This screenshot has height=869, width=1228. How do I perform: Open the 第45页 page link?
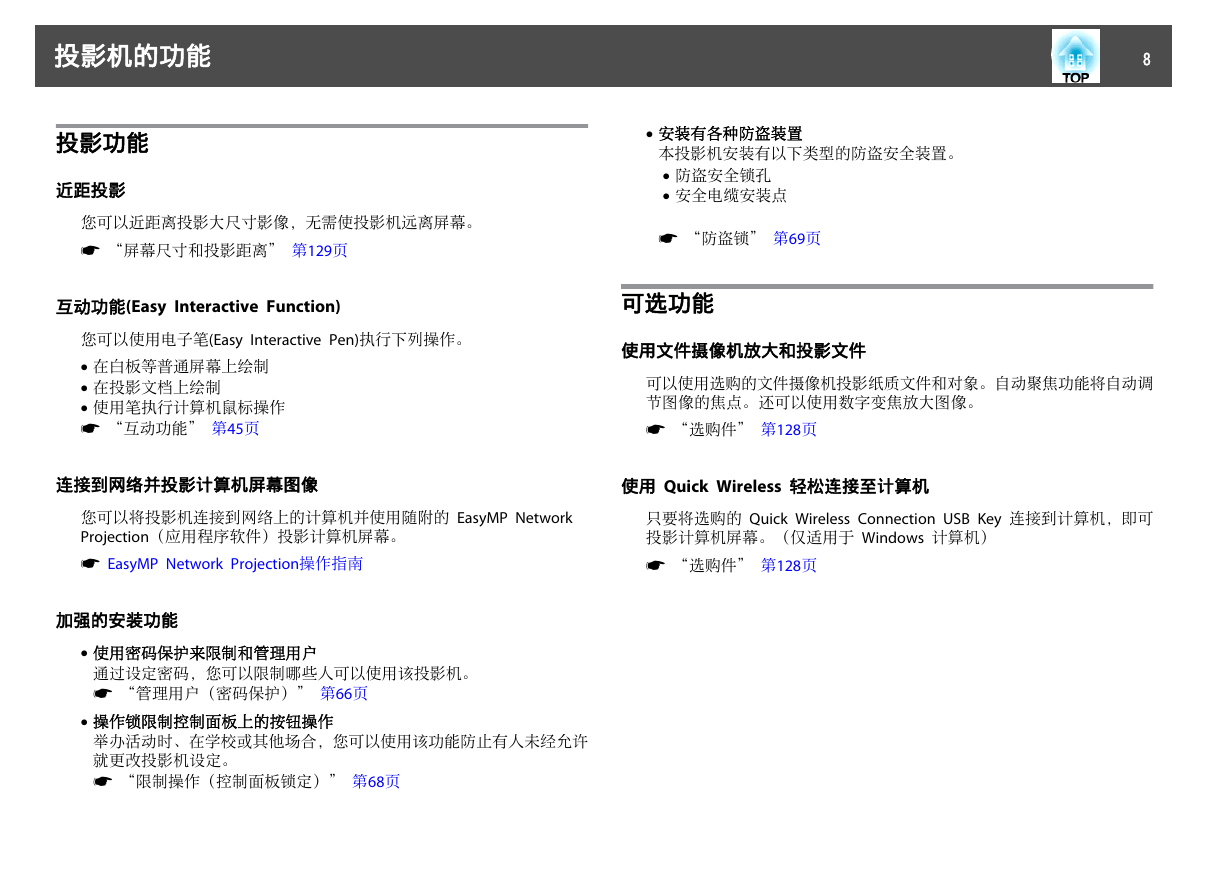[x=236, y=428]
